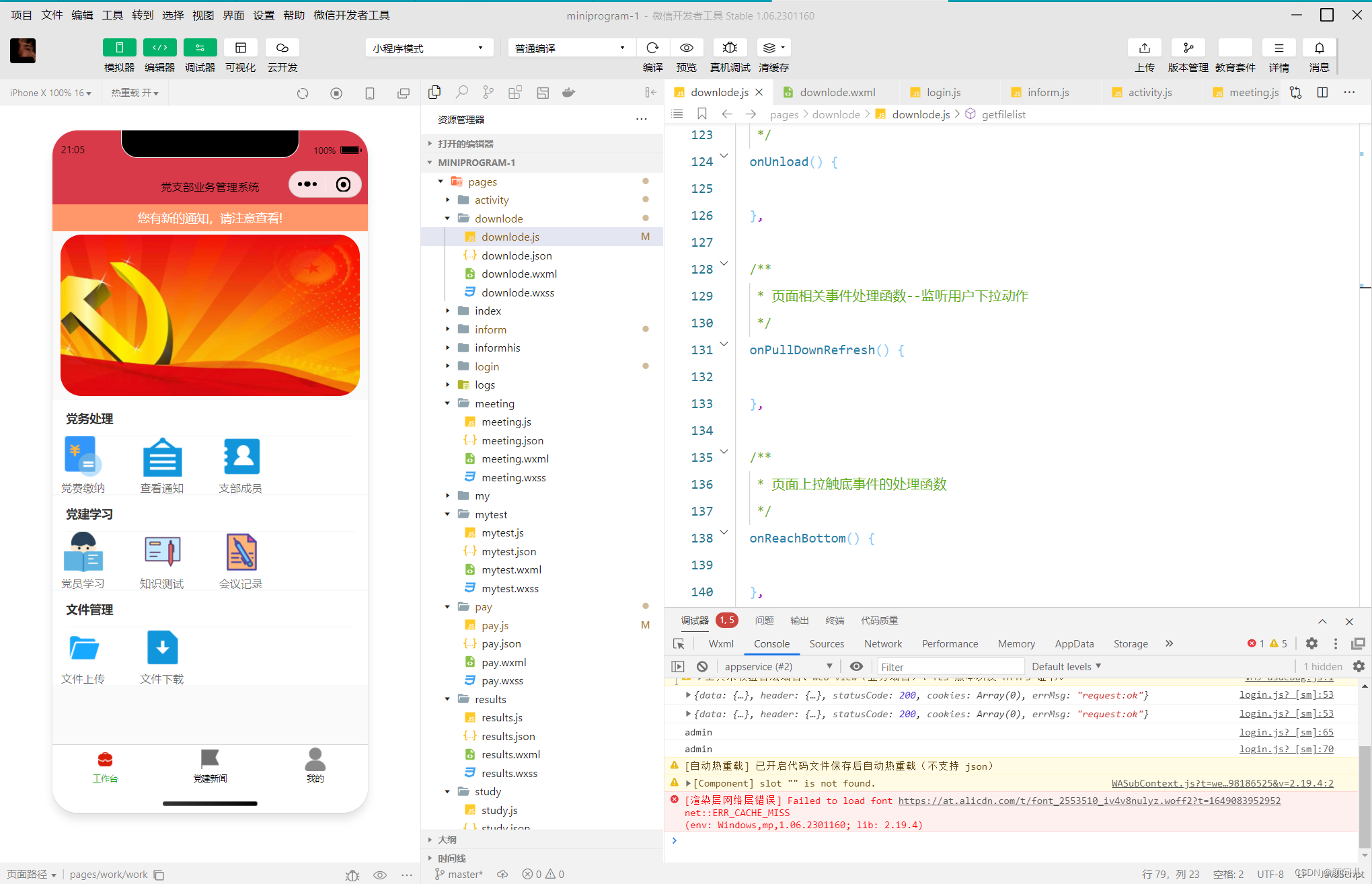Select the 小程序模式 dropdown option

click(x=429, y=48)
